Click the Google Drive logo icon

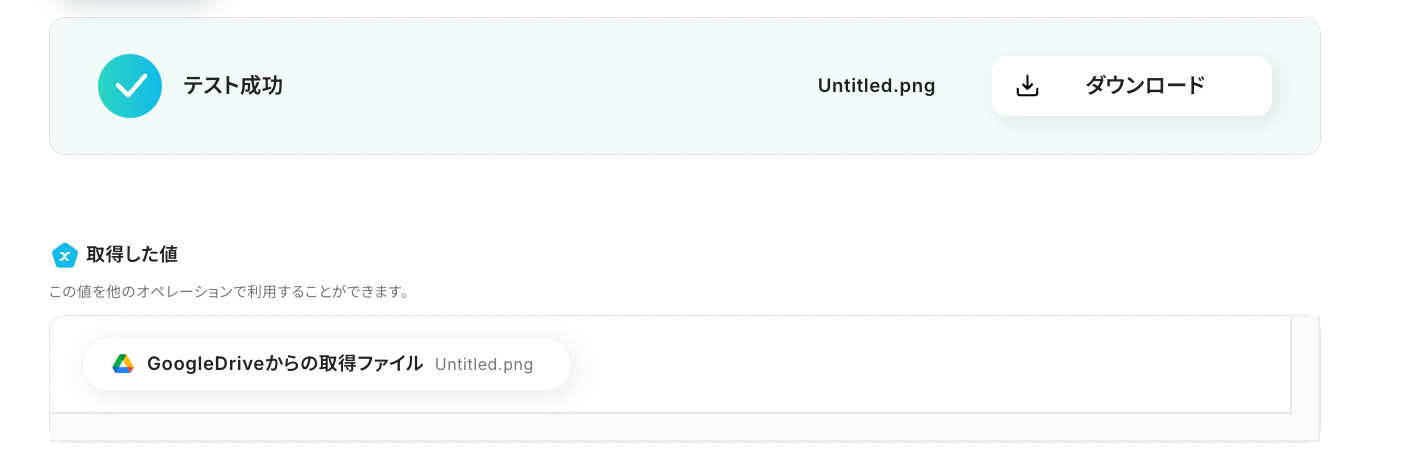(x=123, y=364)
